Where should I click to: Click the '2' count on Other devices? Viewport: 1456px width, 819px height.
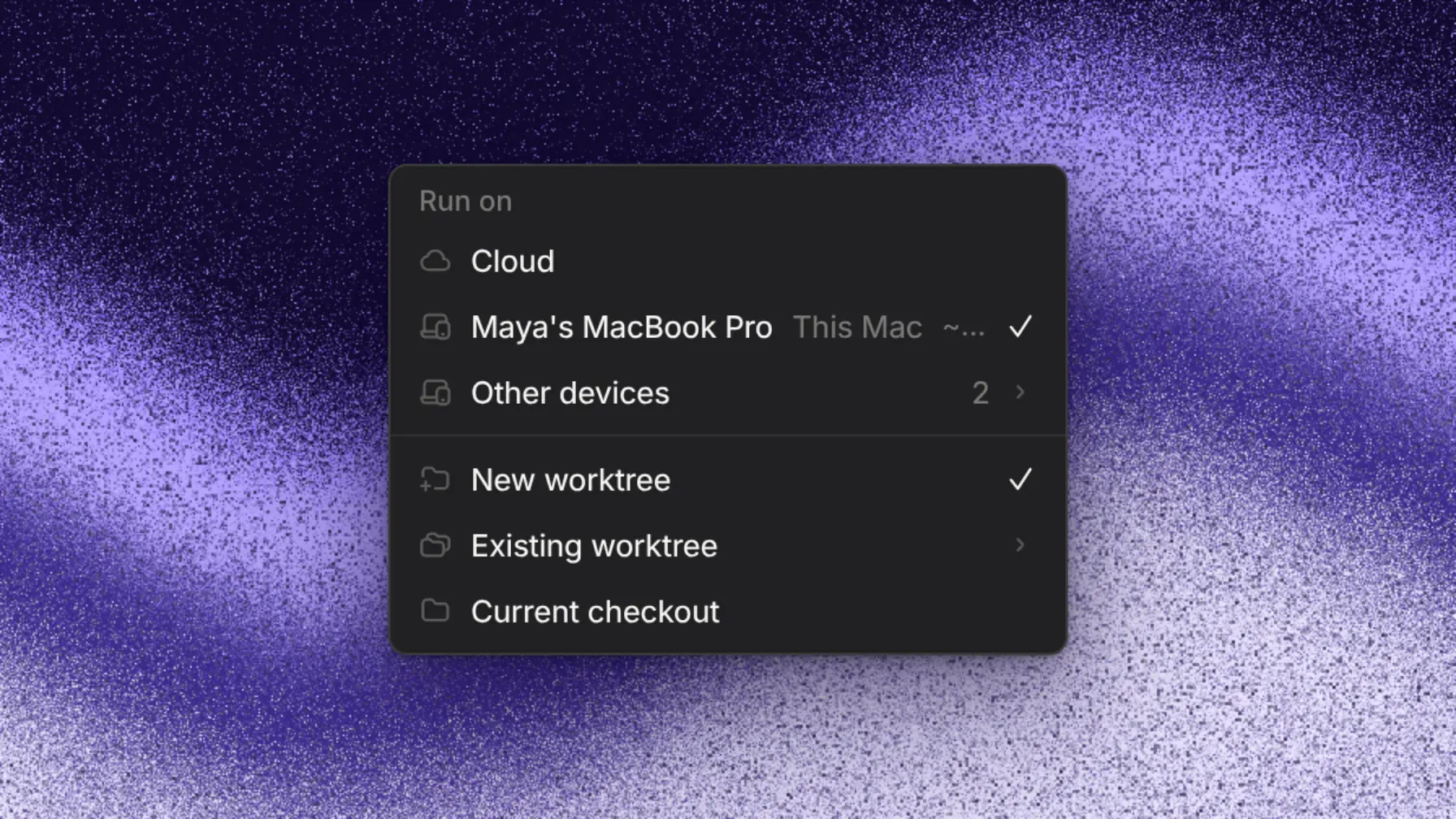[981, 393]
